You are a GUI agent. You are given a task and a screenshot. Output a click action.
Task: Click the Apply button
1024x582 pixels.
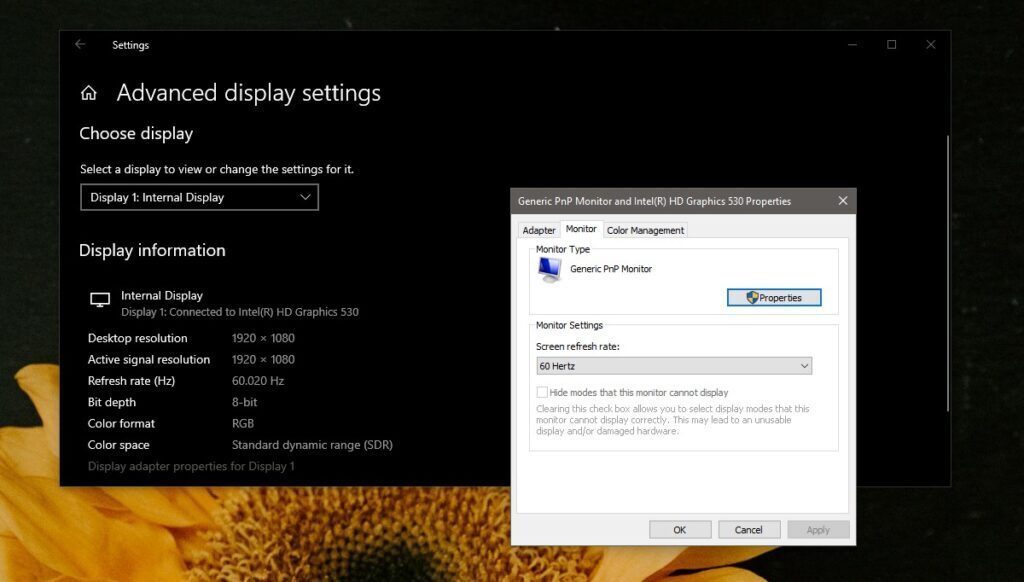click(818, 529)
